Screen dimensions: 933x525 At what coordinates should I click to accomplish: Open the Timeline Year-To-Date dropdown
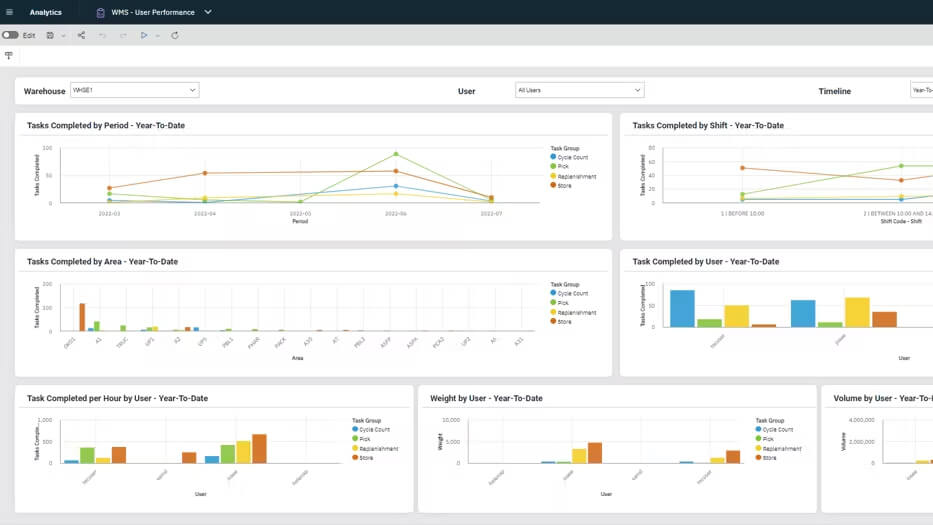(x=921, y=90)
